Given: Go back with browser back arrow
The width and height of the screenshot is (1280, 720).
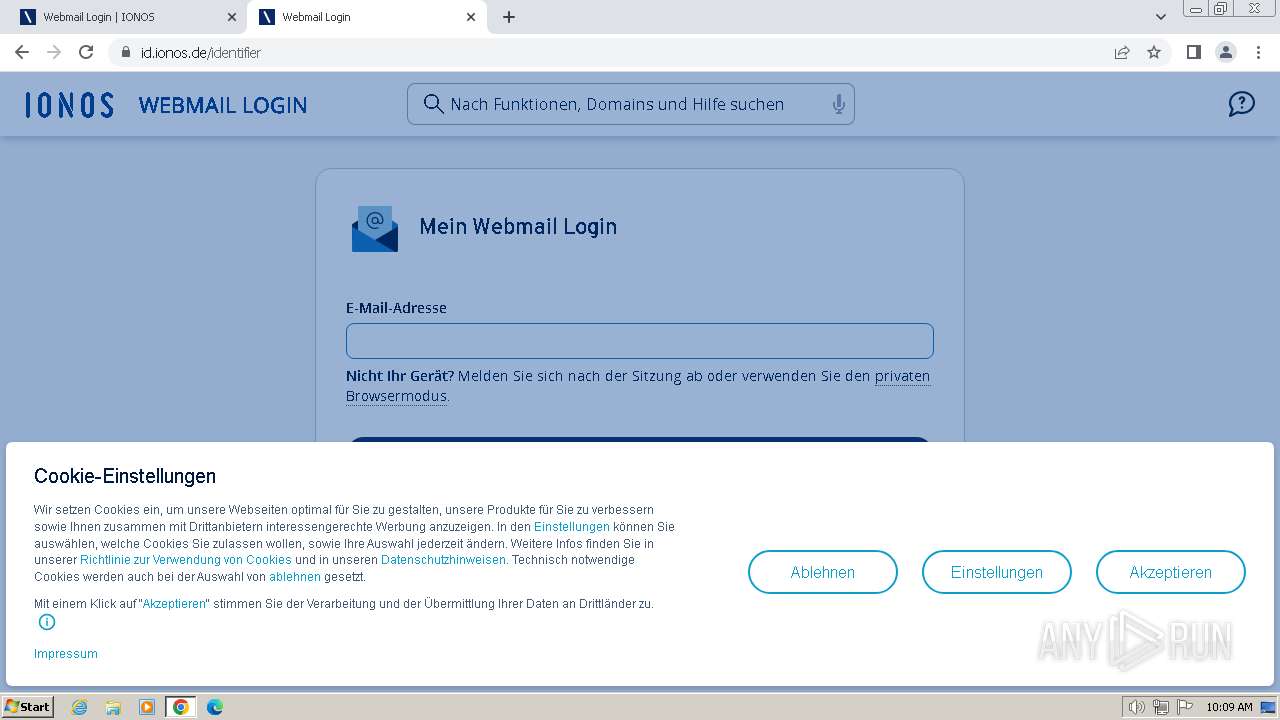Looking at the screenshot, I should (x=22, y=52).
